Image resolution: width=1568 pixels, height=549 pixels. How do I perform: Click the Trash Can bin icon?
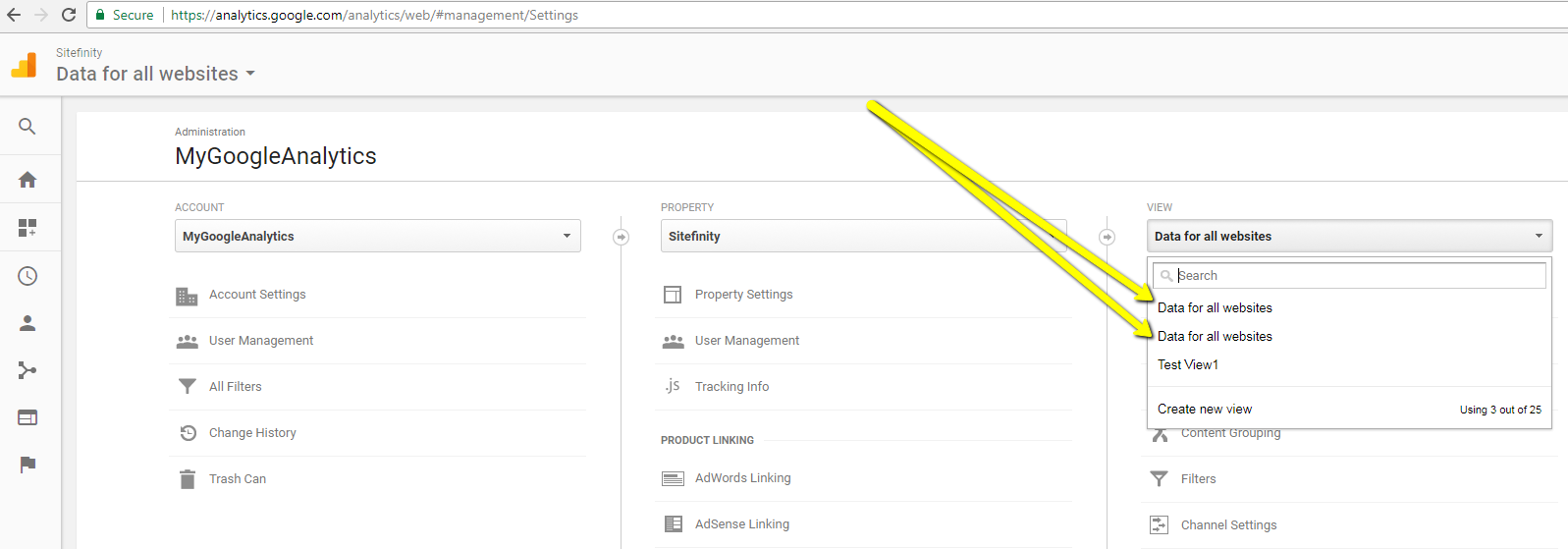click(188, 479)
